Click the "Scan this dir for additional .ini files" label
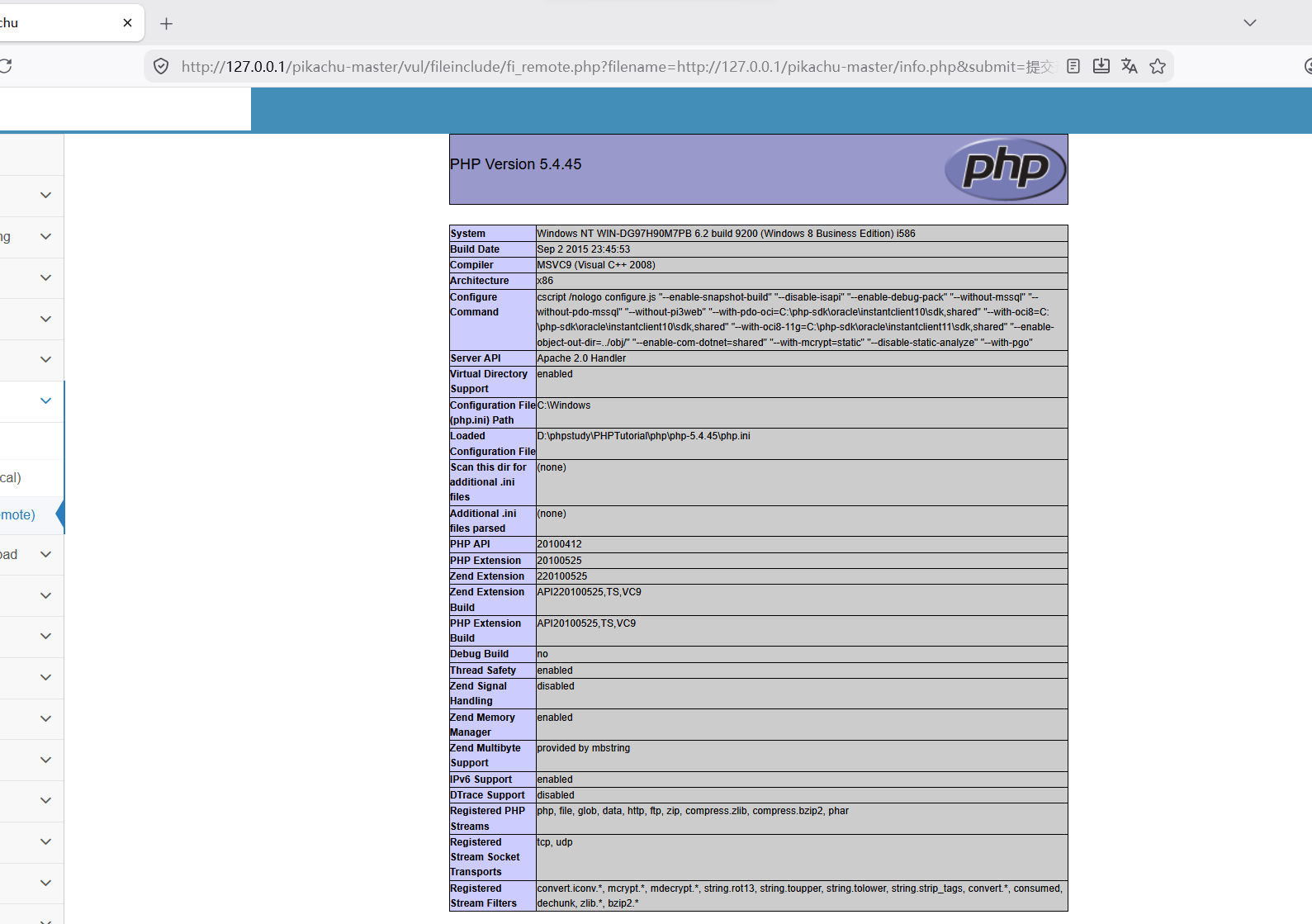 (x=488, y=482)
